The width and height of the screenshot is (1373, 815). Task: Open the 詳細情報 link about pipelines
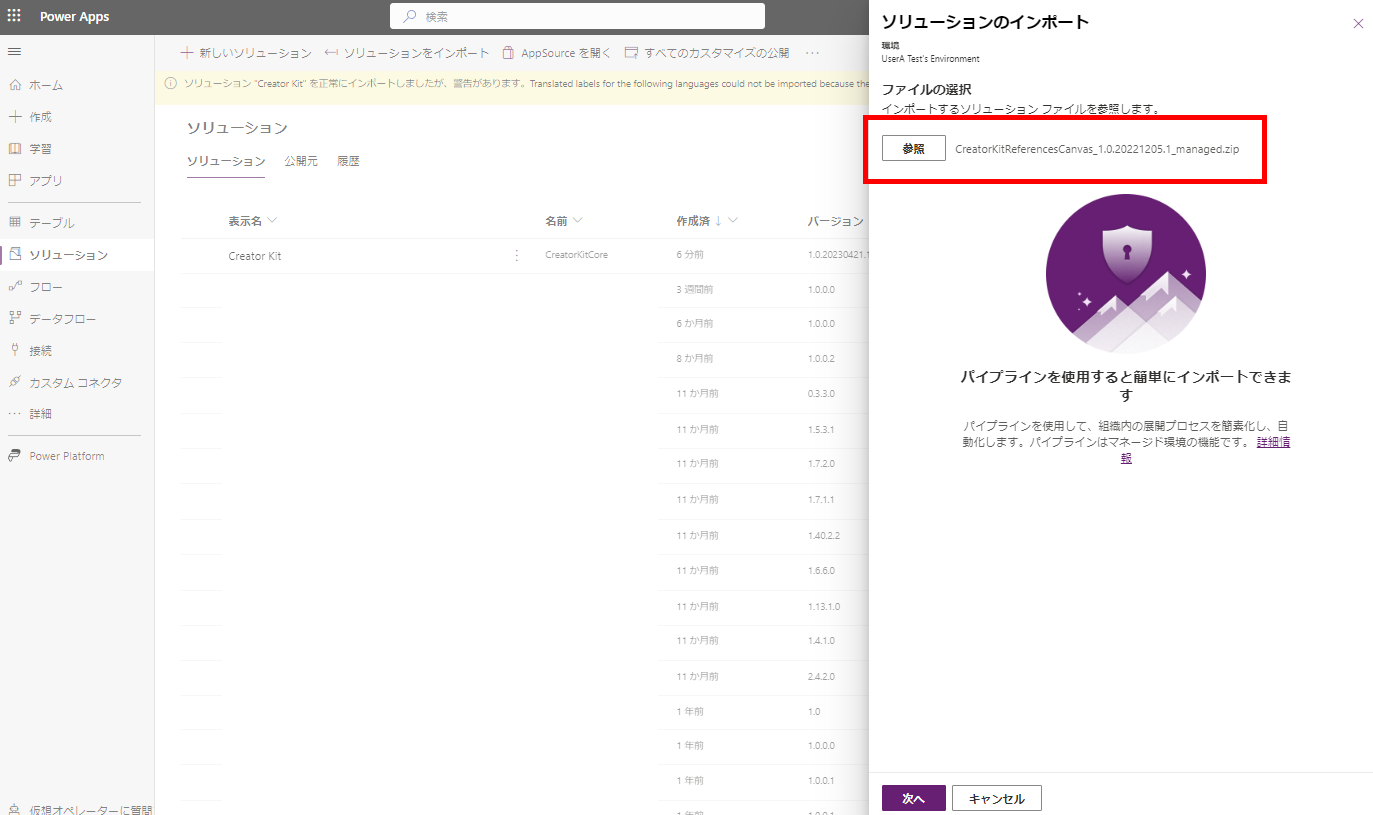pos(1272,441)
